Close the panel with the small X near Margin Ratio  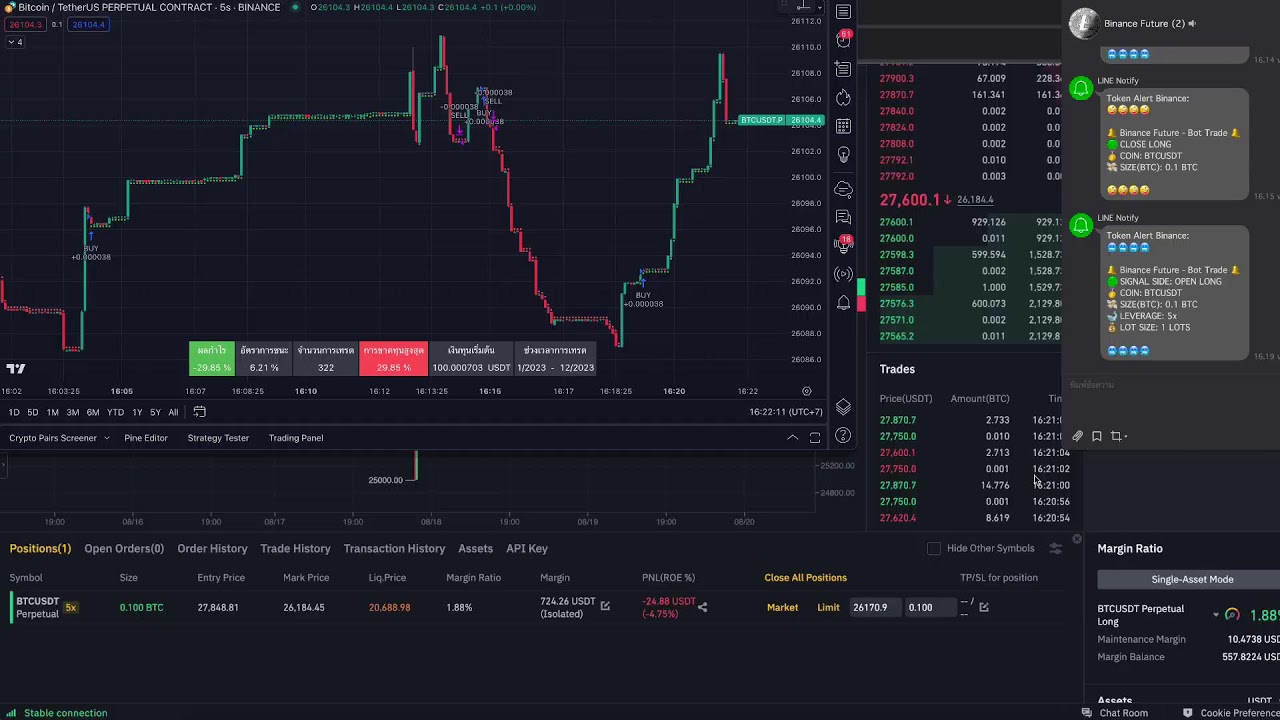pos(1077,540)
